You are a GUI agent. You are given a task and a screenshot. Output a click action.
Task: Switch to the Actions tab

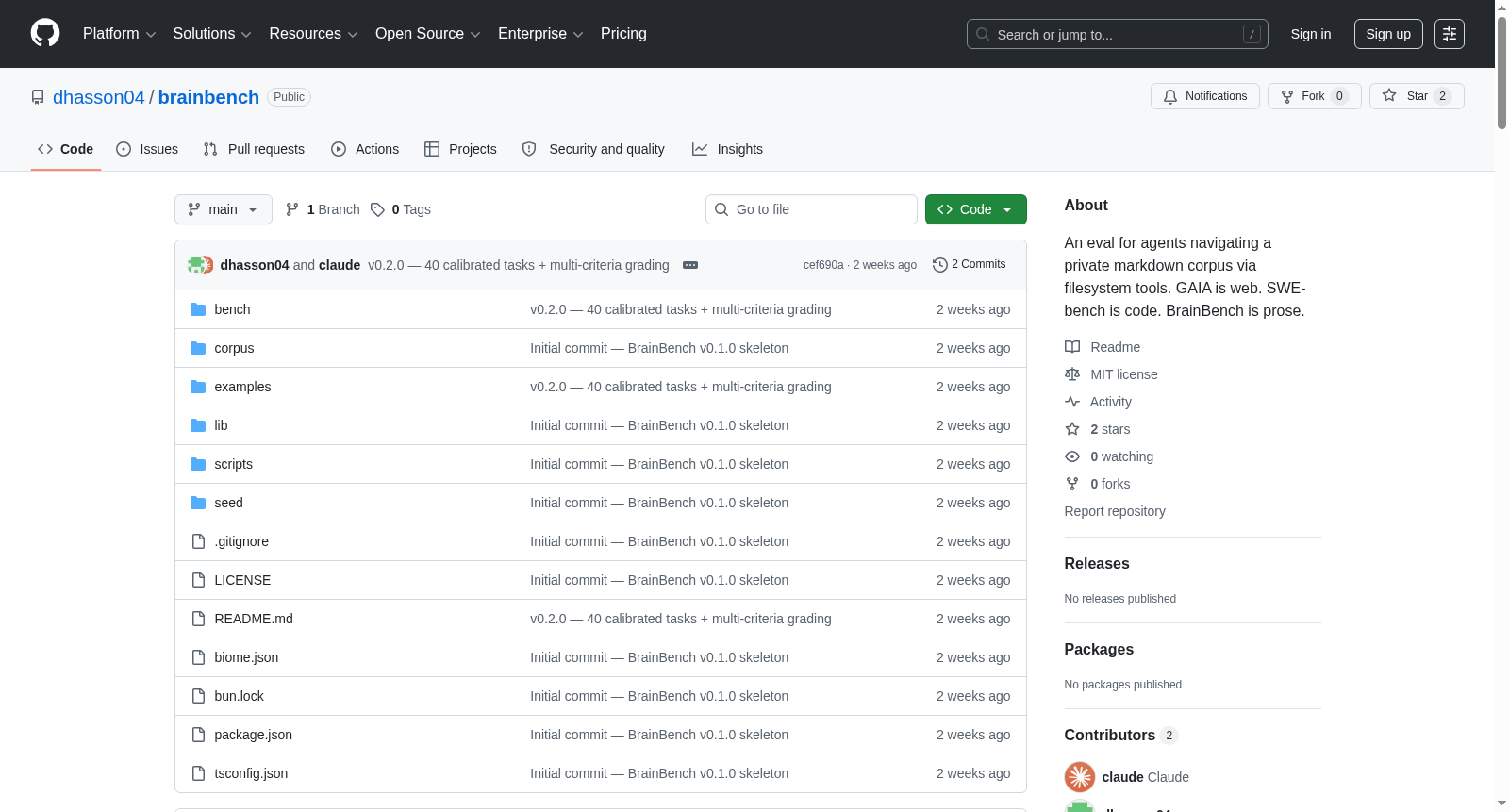[x=365, y=149]
